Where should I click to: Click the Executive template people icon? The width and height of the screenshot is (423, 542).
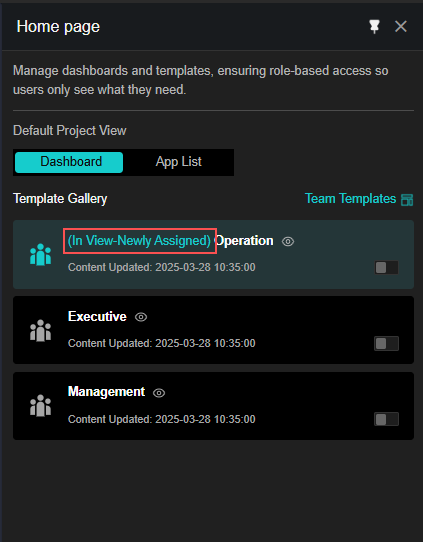40,330
